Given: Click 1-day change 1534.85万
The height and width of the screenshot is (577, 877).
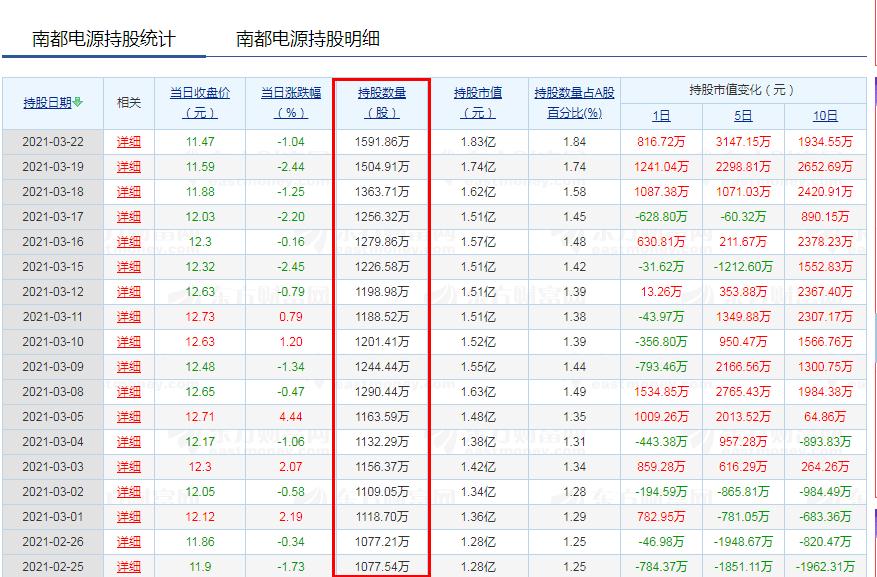Looking at the screenshot, I should [x=661, y=392].
